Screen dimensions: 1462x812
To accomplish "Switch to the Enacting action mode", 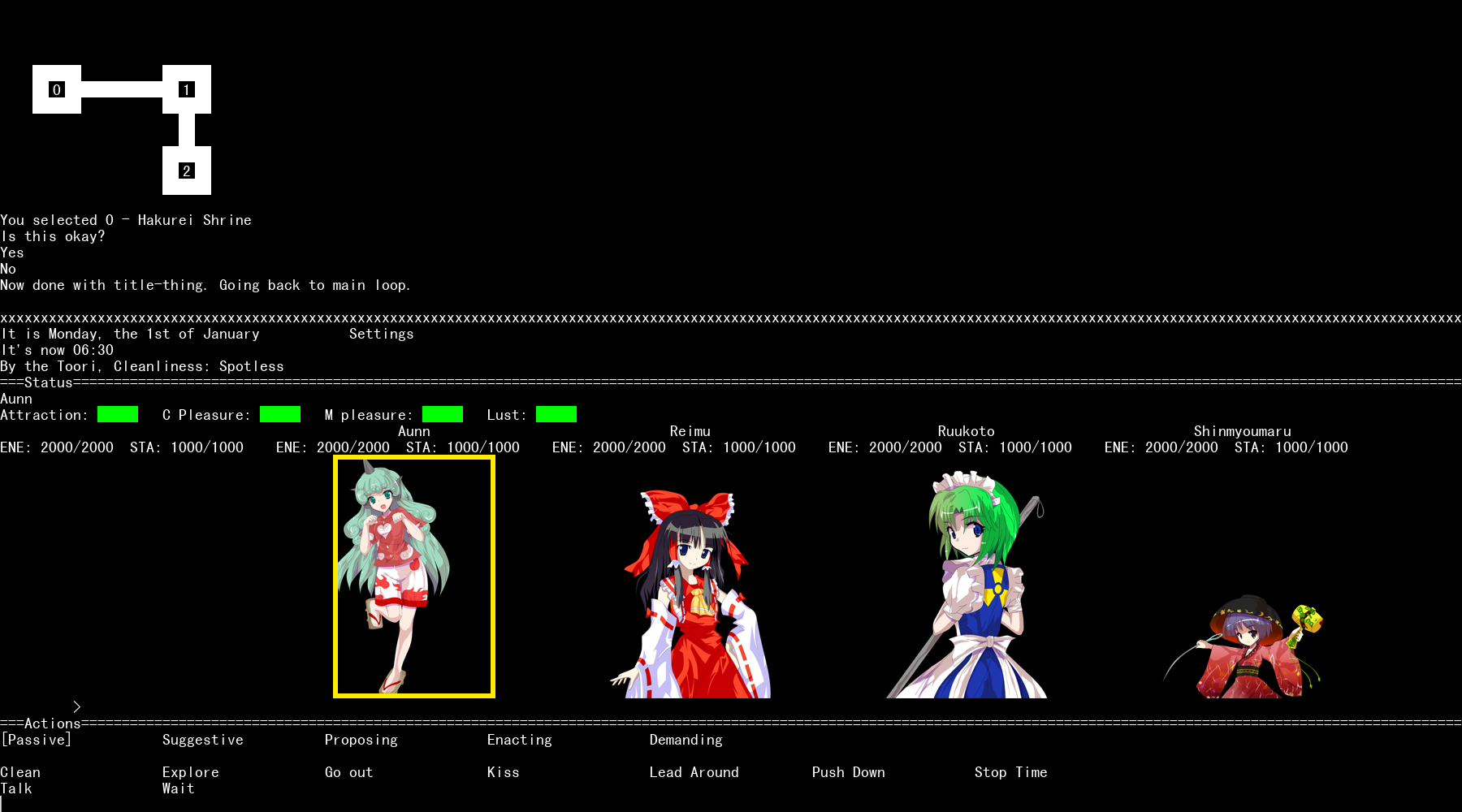I will (520, 740).
